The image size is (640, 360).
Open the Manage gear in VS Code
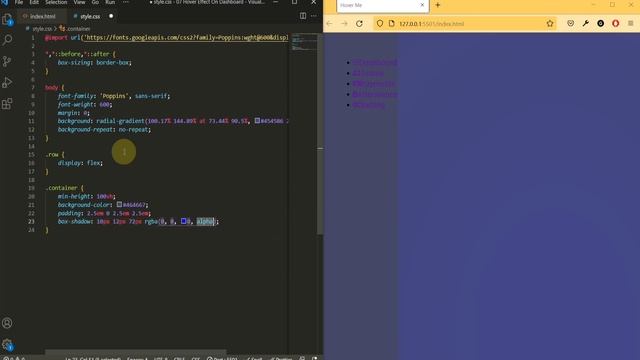click(x=7, y=344)
